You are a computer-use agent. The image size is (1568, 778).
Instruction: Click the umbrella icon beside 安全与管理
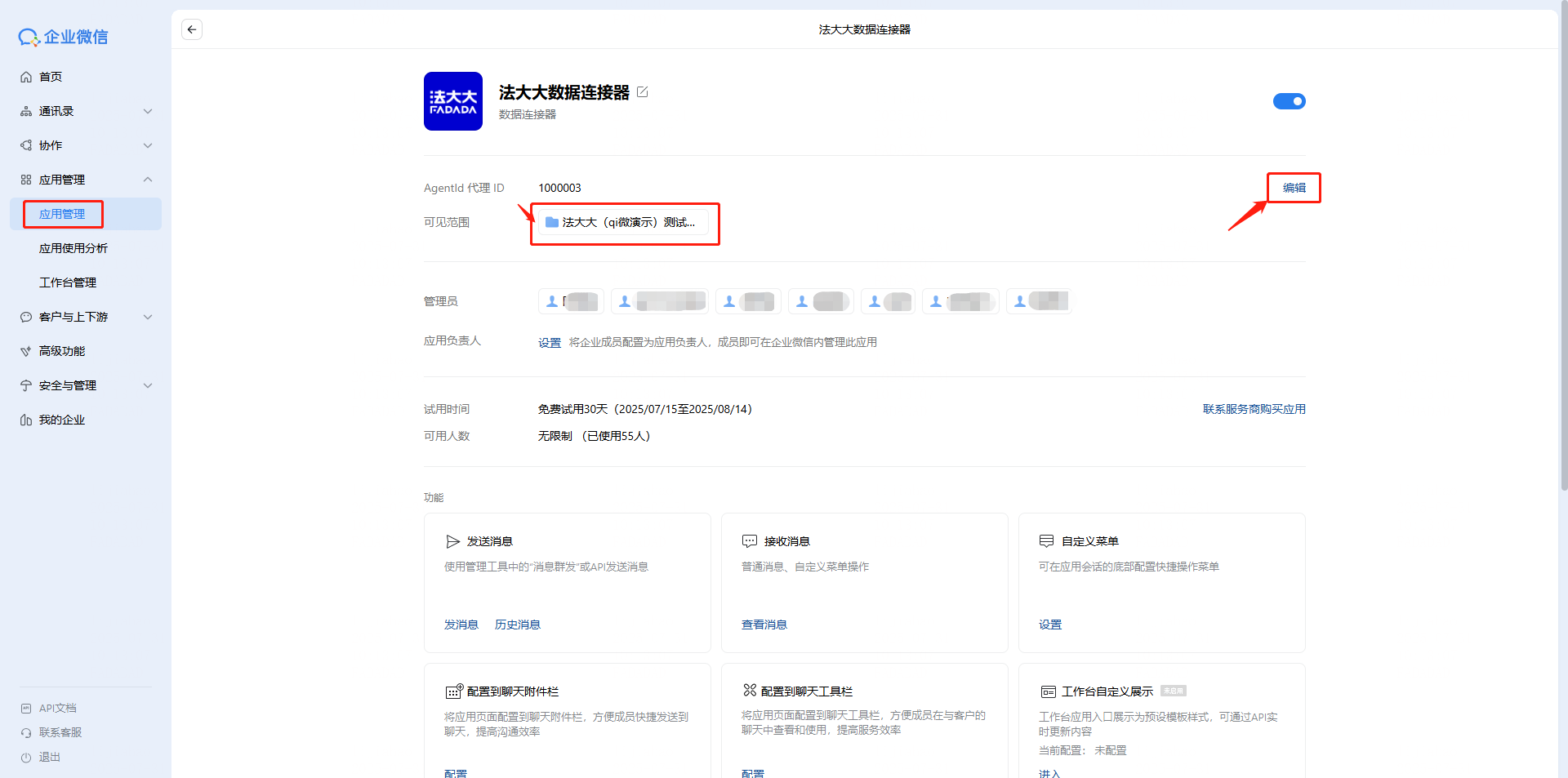point(26,385)
